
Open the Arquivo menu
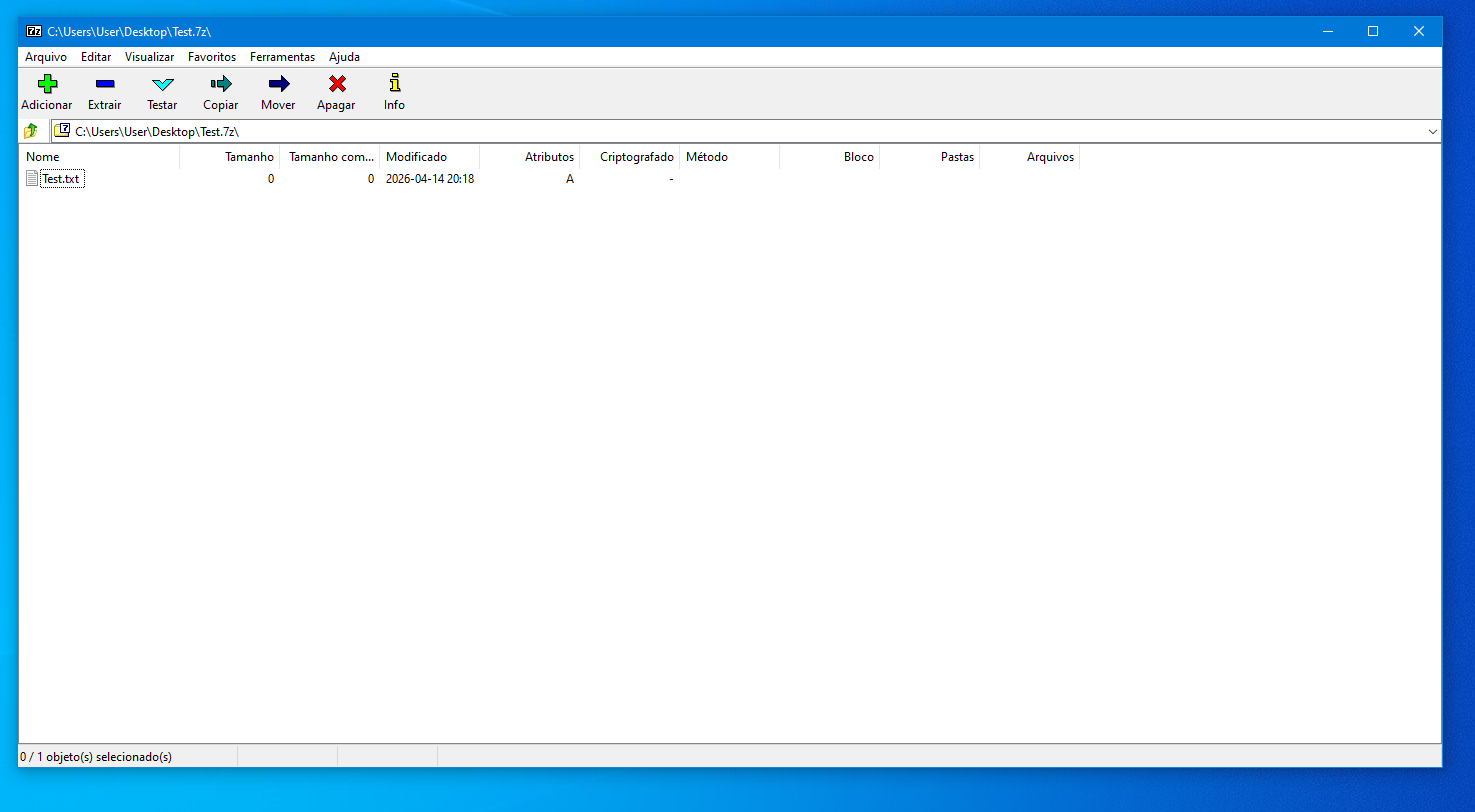[46, 57]
